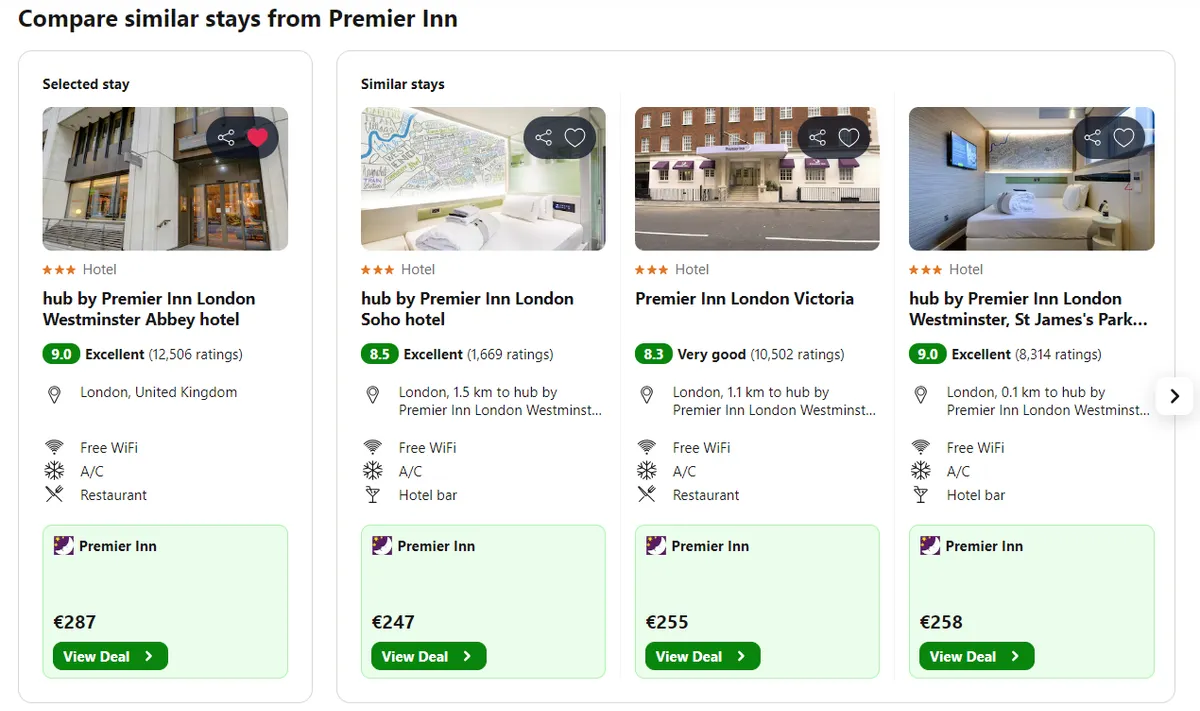View Deal for €287 Westminster Abbey hotel

pyautogui.click(x=110, y=657)
